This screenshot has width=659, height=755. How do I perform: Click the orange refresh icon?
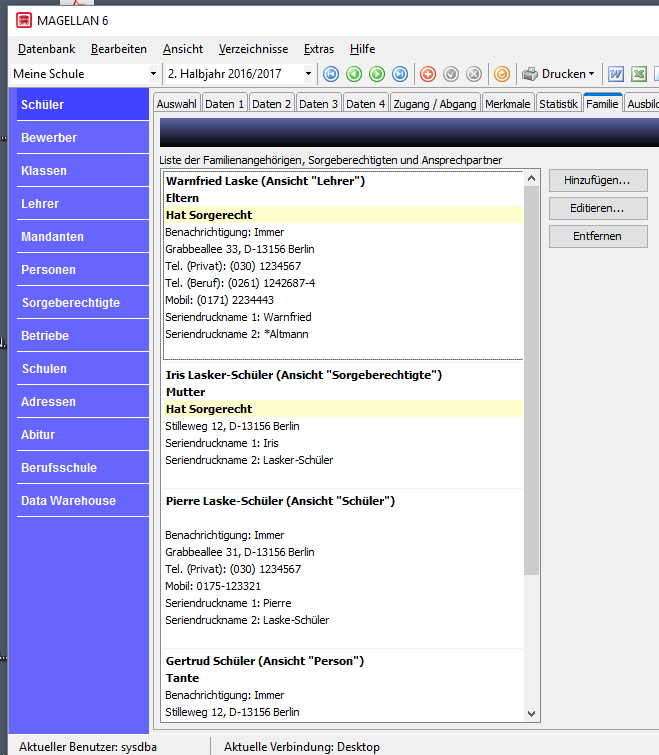(502, 74)
